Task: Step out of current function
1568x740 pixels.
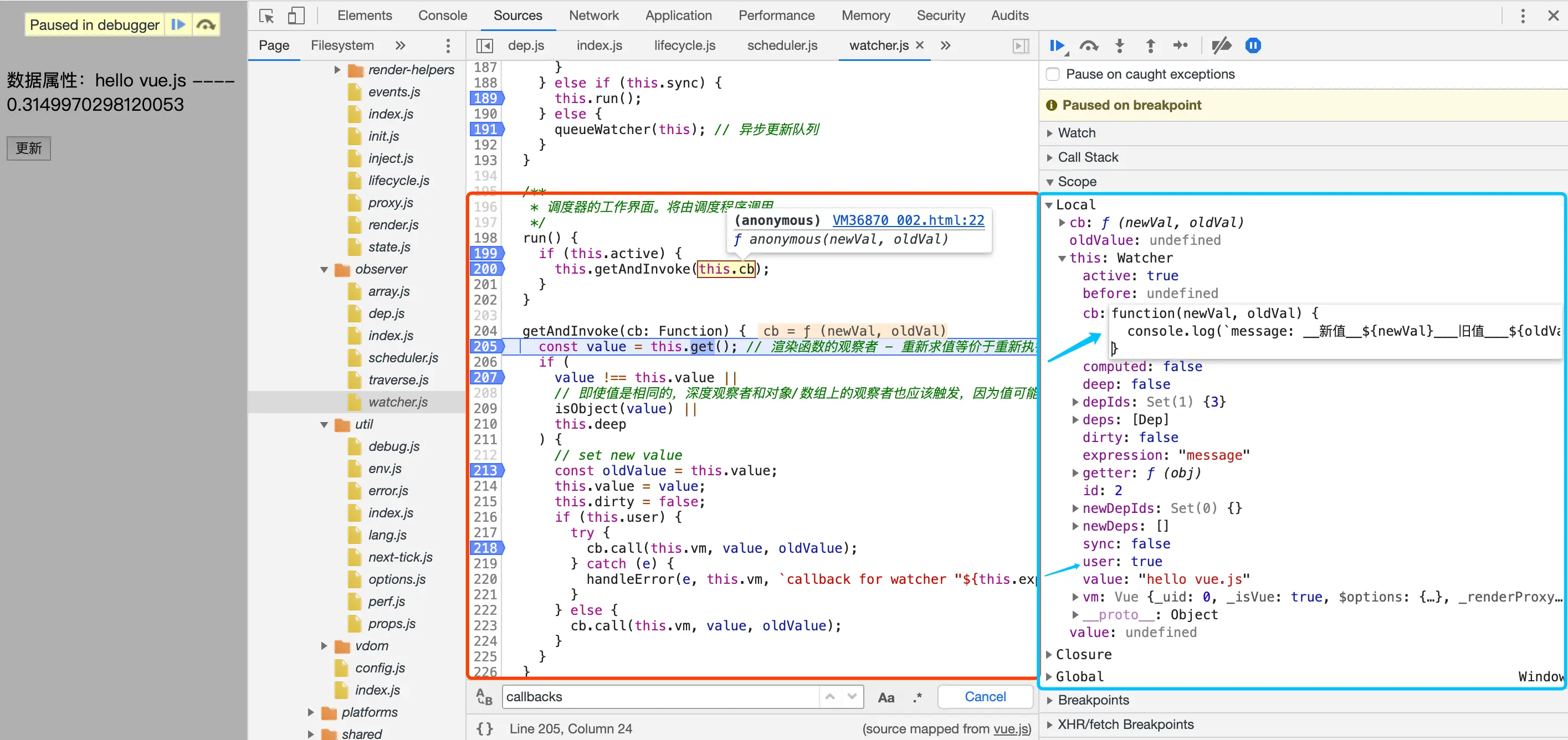Action: pos(1150,45)
